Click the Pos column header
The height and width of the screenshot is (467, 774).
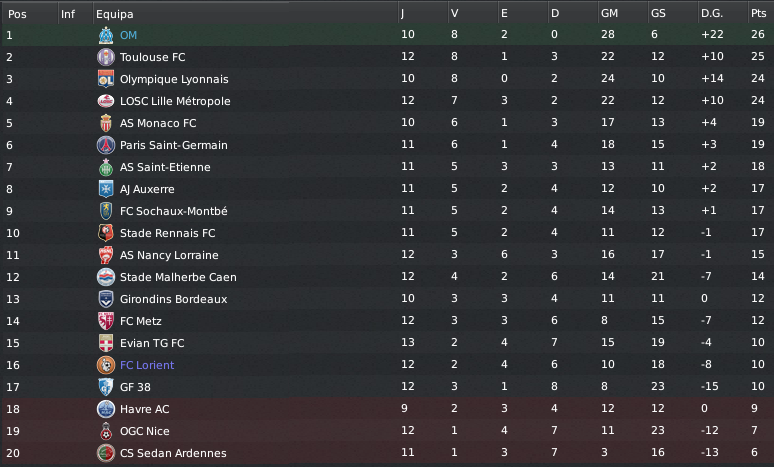(x=17, y=14)
